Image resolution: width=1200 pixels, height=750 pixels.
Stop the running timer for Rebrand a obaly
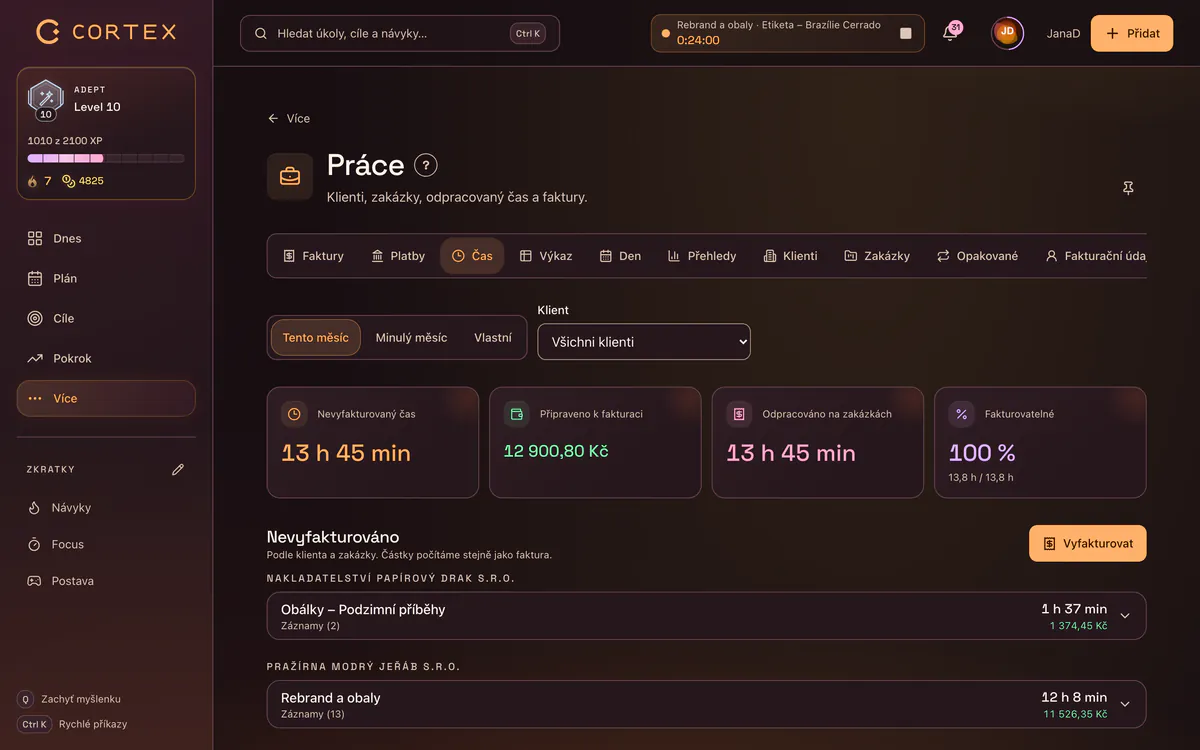(x=906, y=33)
